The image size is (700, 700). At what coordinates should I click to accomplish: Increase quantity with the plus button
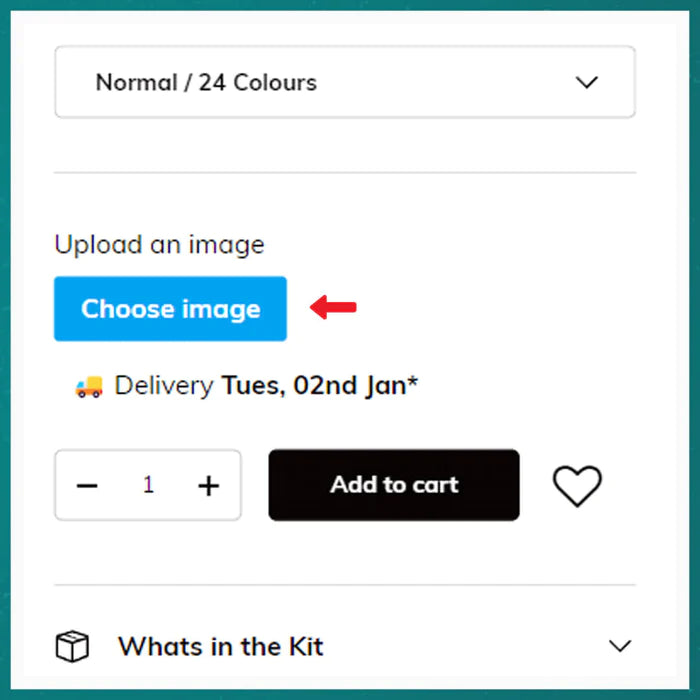pyautogui.click(x=208, y=486)
